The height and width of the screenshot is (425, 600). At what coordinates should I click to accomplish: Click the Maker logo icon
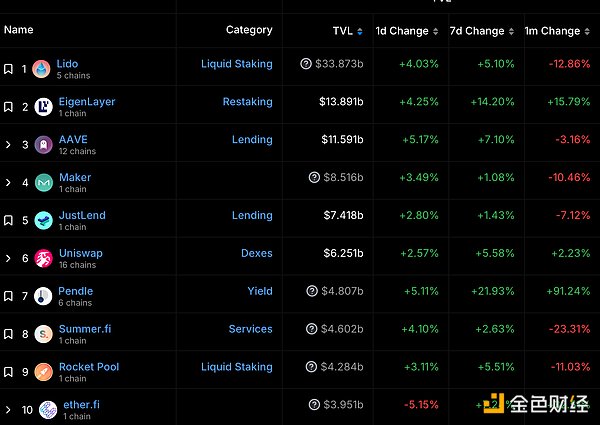point(44,183)
